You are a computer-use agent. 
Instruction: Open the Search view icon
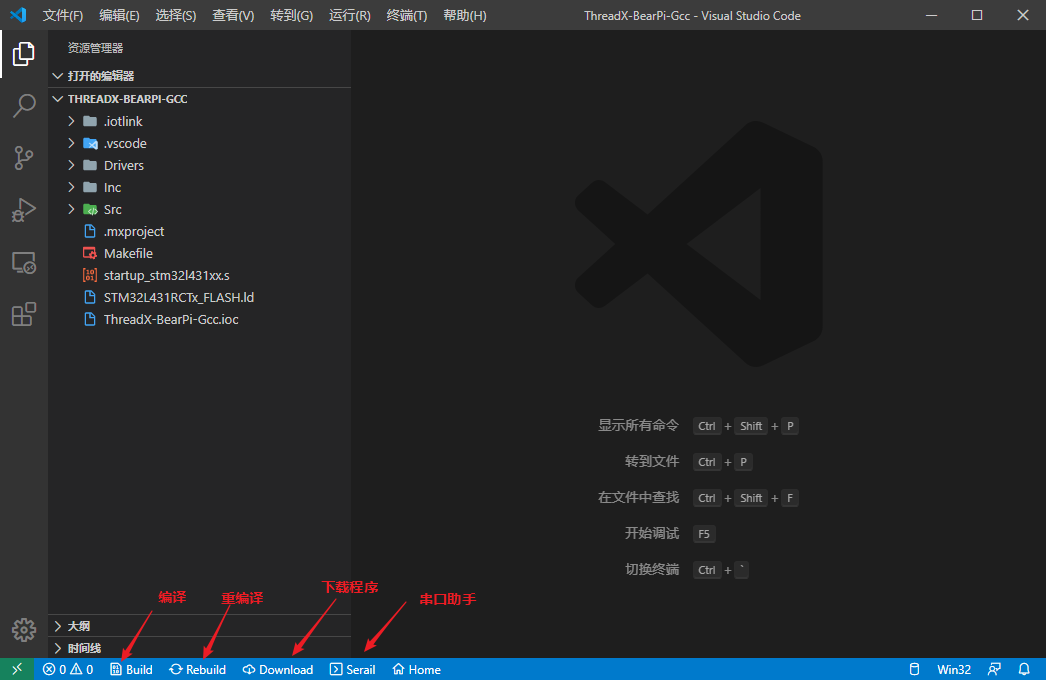click(x=23, y=105)
